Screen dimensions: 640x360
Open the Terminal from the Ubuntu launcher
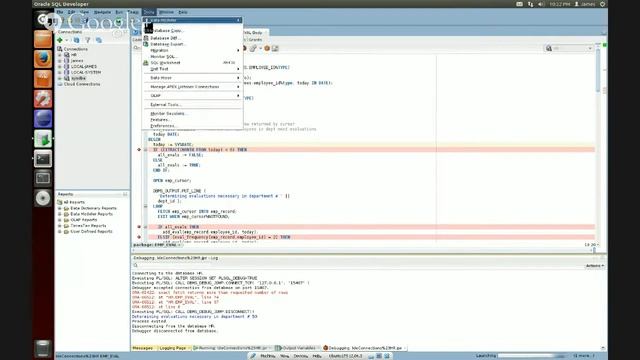coord(43,159)
